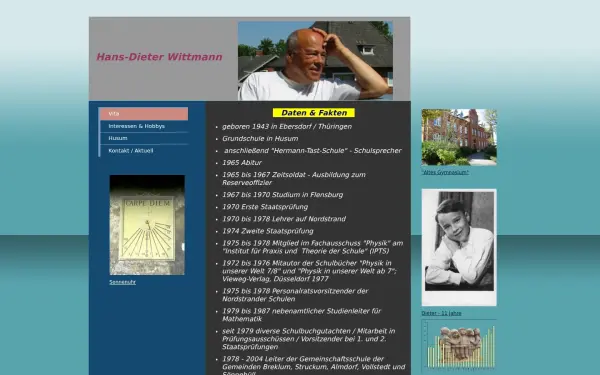Click the 1972 bis 1976 Mitautor Schulbücher entry
Screen dimensions: 600x375
pos(309,271)
